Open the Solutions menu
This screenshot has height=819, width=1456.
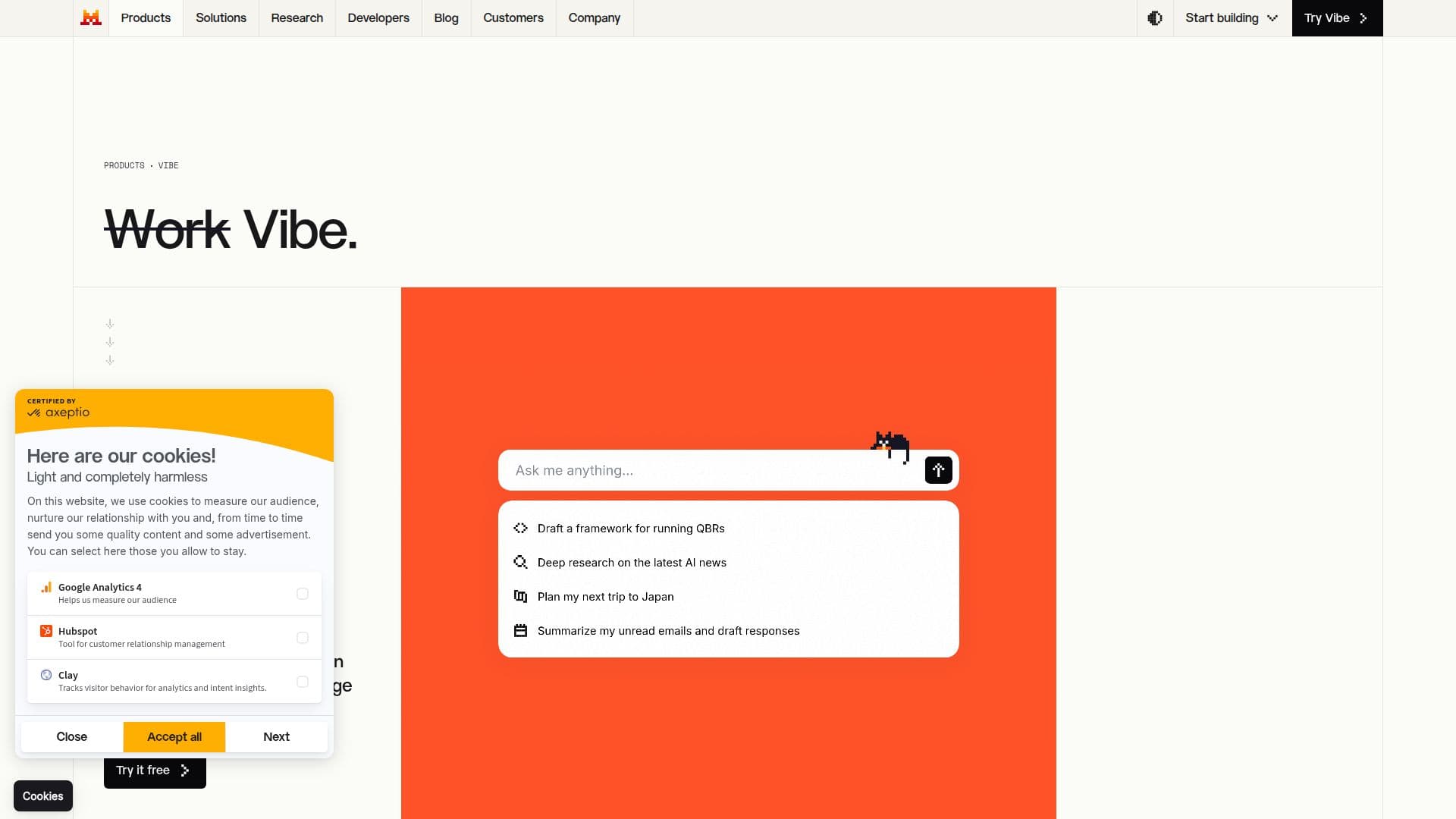221,18
